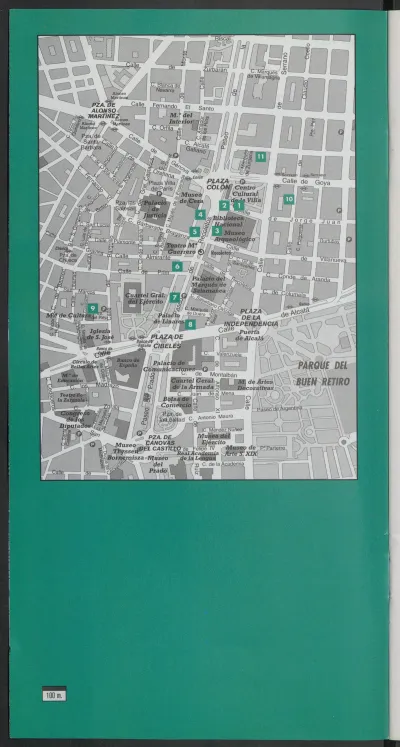The width and height of the screenshot is (400, 747).
Task: Click the Museo del Ejército label
Action: tap(213, 439)
